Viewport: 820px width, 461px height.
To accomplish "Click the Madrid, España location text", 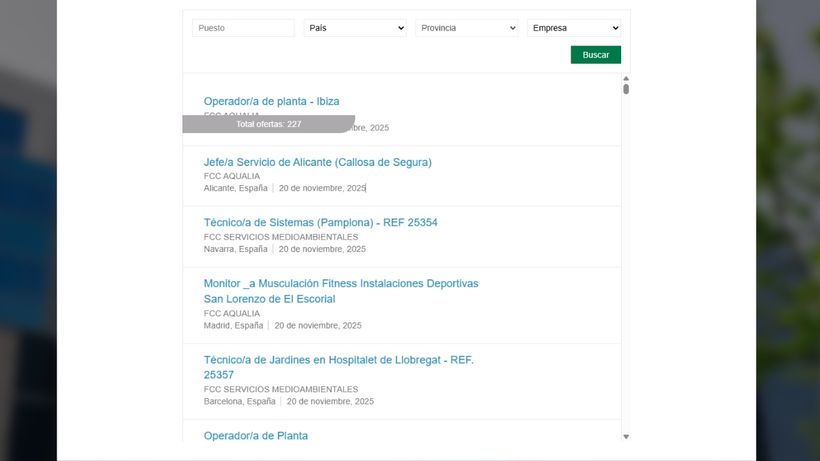I will 233,325.
